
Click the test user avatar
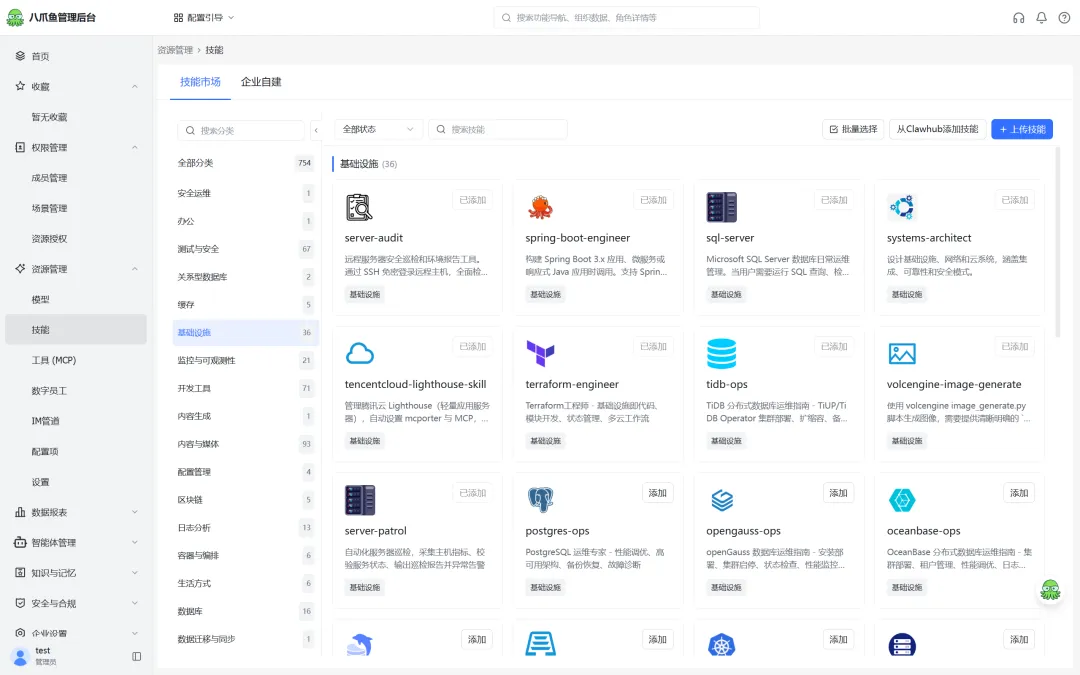(21, 656)
